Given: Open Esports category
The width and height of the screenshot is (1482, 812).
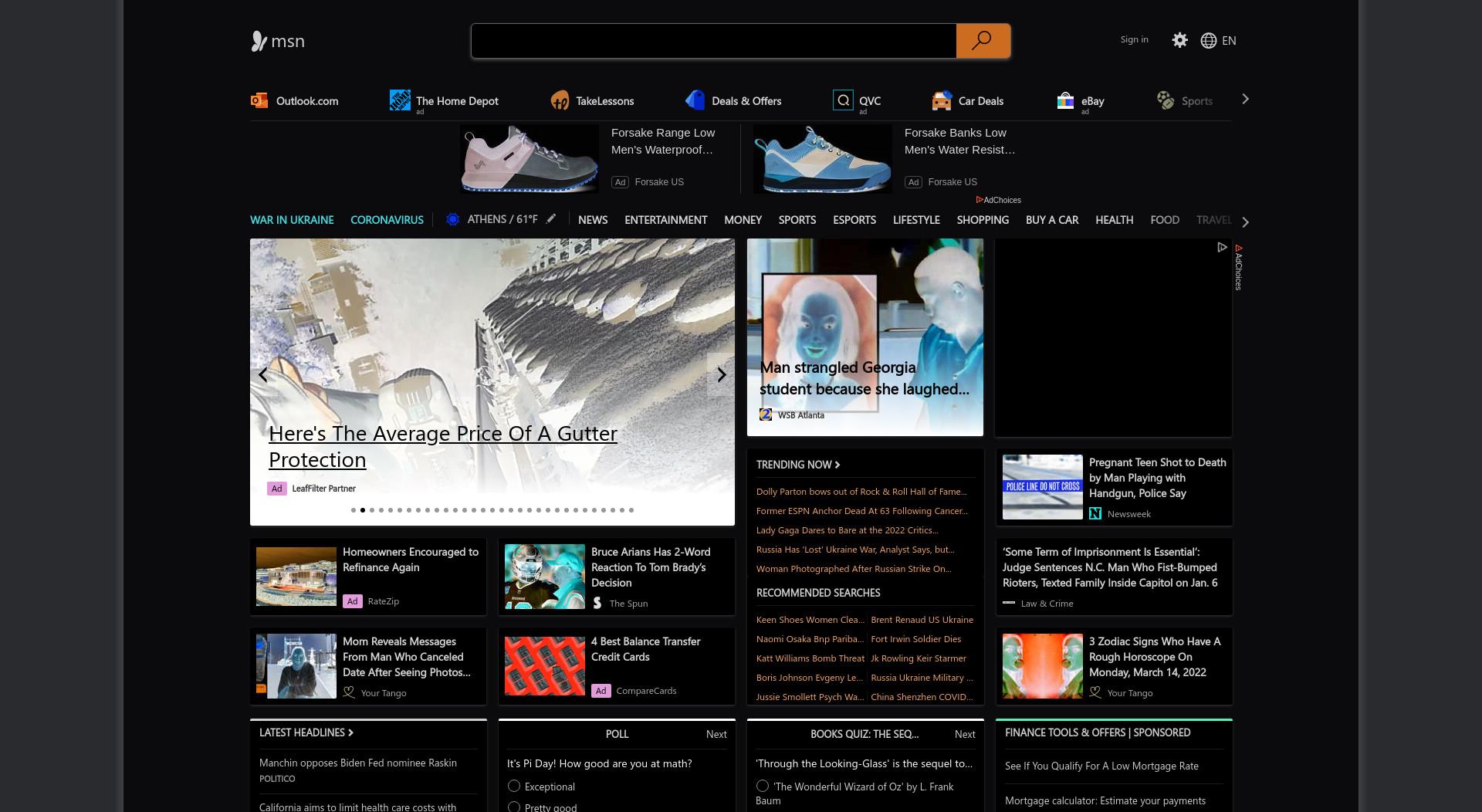Looking at the screenshot, I should coord(854,220).
